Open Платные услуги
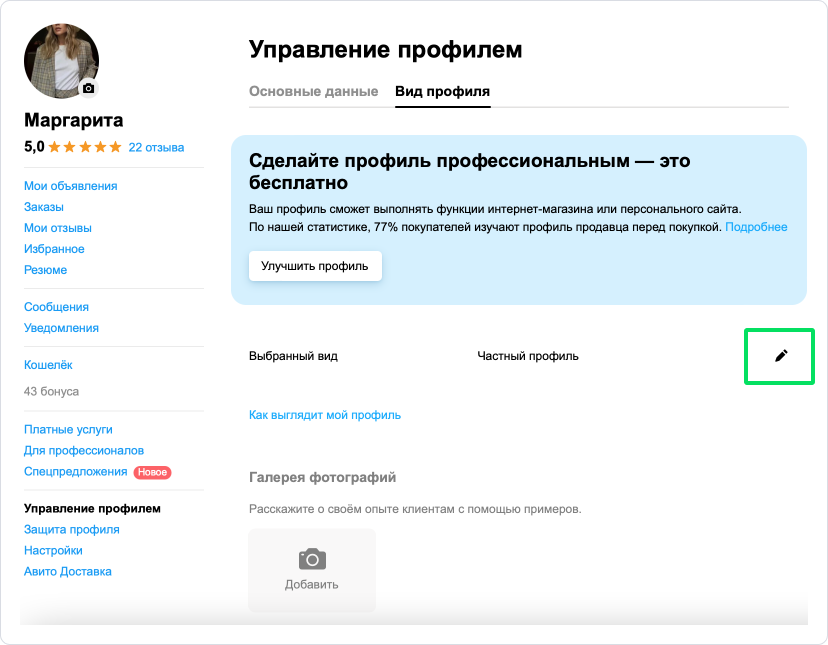Viewport: 828px width, 645px height. pos(68,429)
